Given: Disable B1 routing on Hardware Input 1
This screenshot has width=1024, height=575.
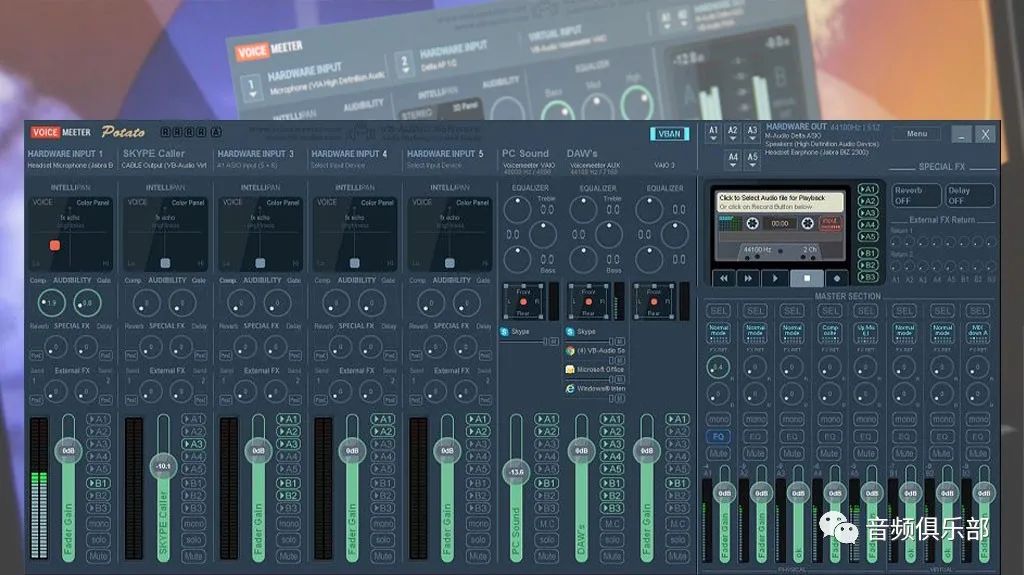Looking at the screenshot, I should 98,484.
